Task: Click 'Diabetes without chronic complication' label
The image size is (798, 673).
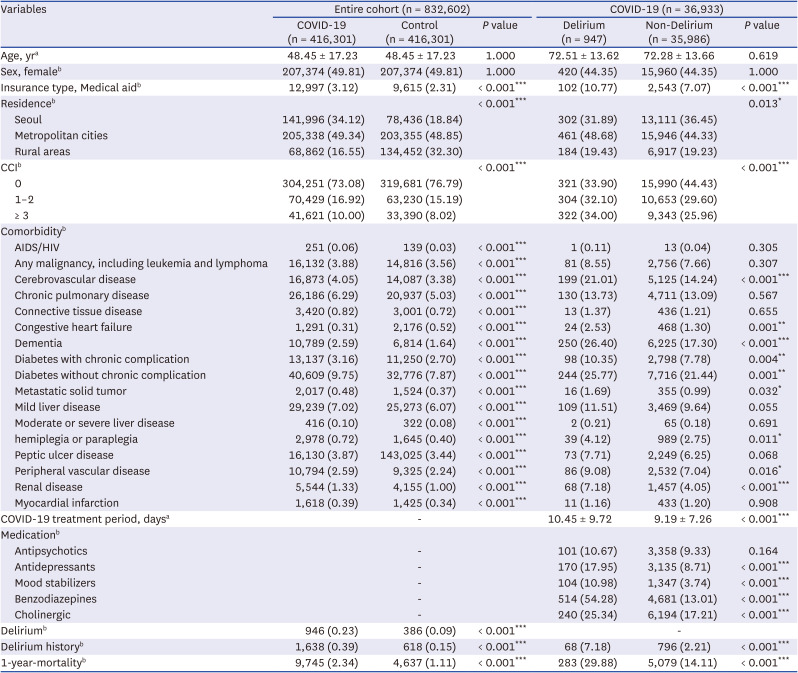Action: 110,375
